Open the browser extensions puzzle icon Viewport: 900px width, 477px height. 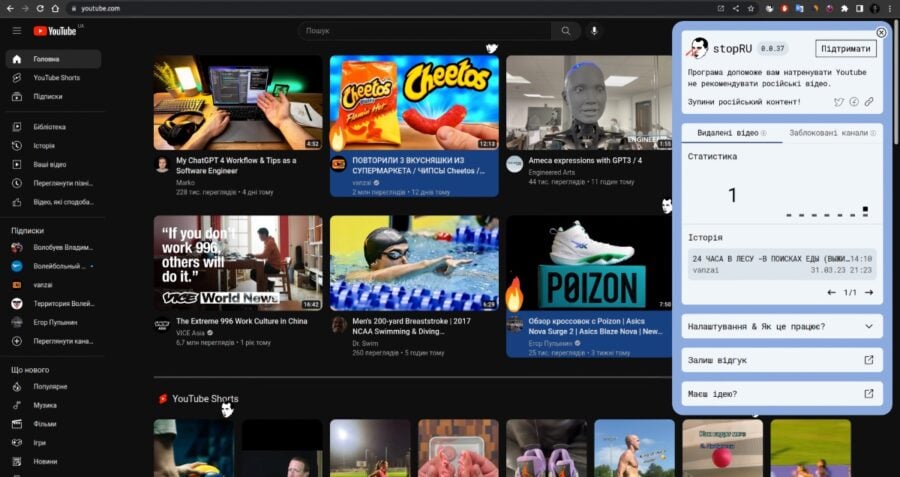pos(844,9)
